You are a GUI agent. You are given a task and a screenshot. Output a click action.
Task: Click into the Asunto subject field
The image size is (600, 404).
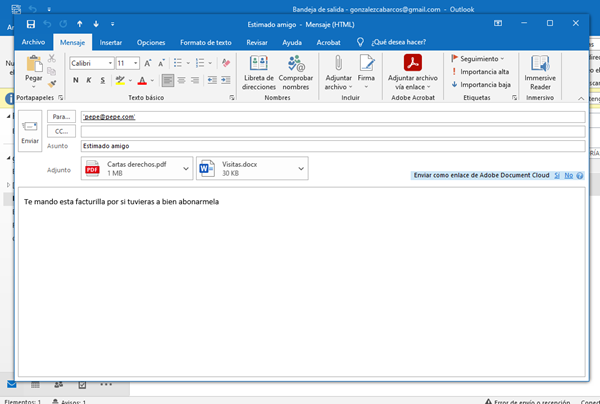(330, 146)
